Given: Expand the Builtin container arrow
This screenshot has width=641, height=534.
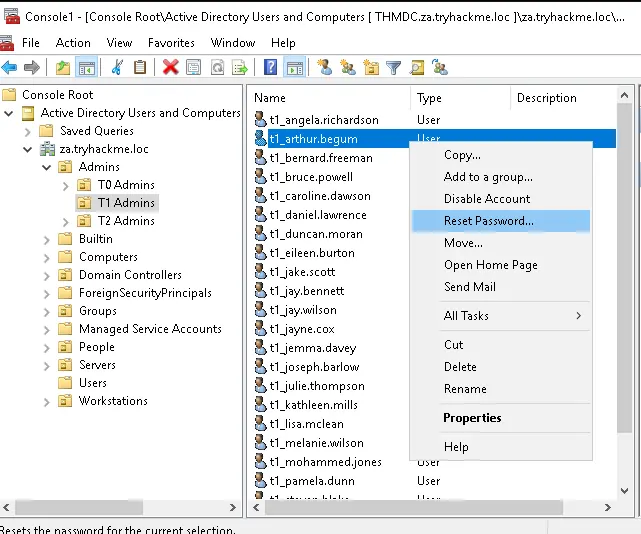Looking at the screenshot, I should (x=47, y=240).
